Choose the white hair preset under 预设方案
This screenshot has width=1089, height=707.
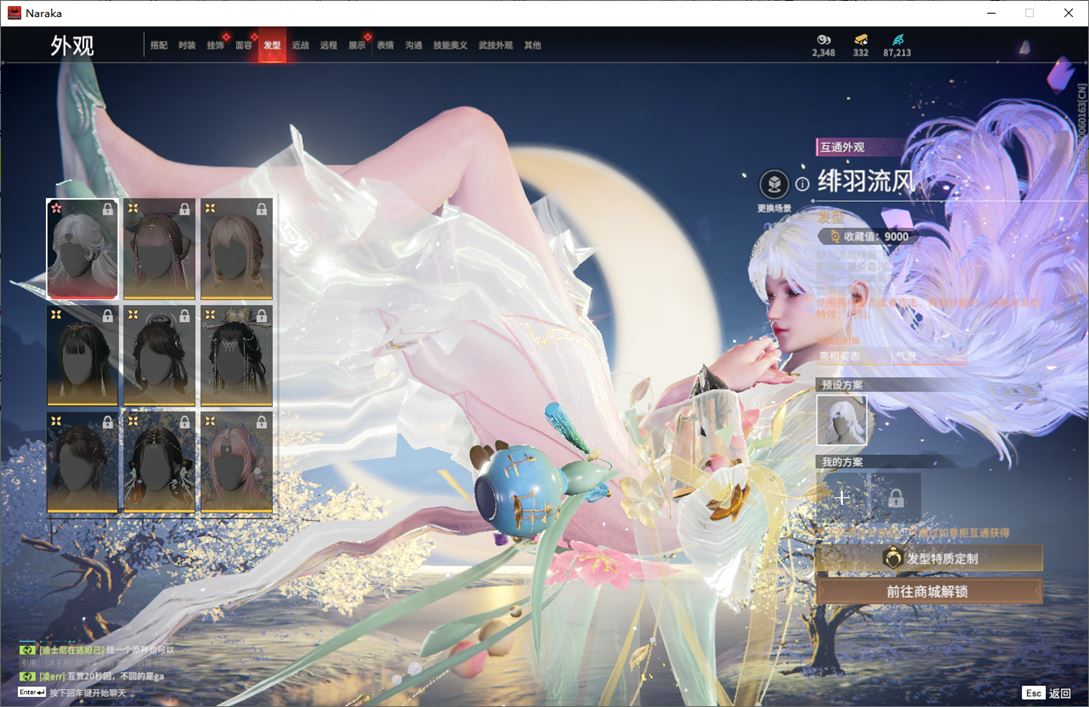842,420
